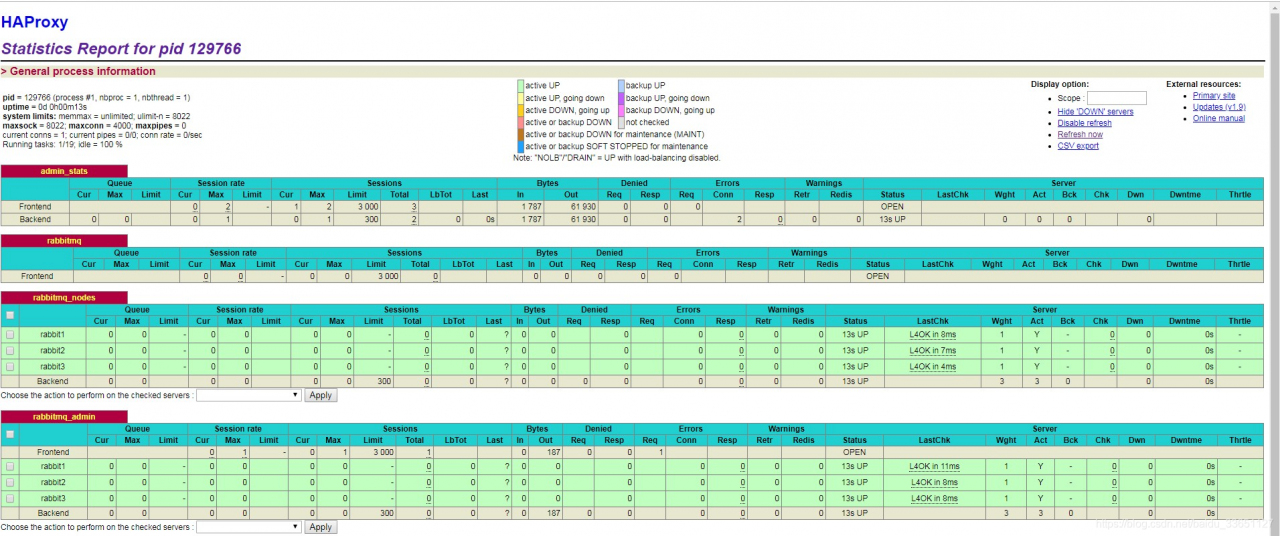
Task: Tick the rabbit3 checkbox in rabbitmq_admin table
Action: 10,498
